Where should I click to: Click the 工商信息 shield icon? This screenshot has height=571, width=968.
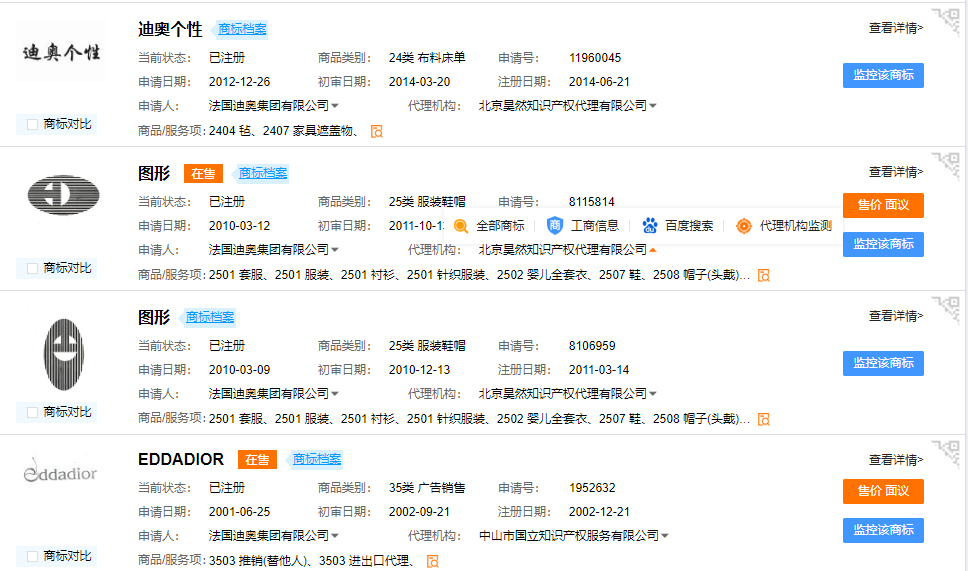(x=554, y=226)
